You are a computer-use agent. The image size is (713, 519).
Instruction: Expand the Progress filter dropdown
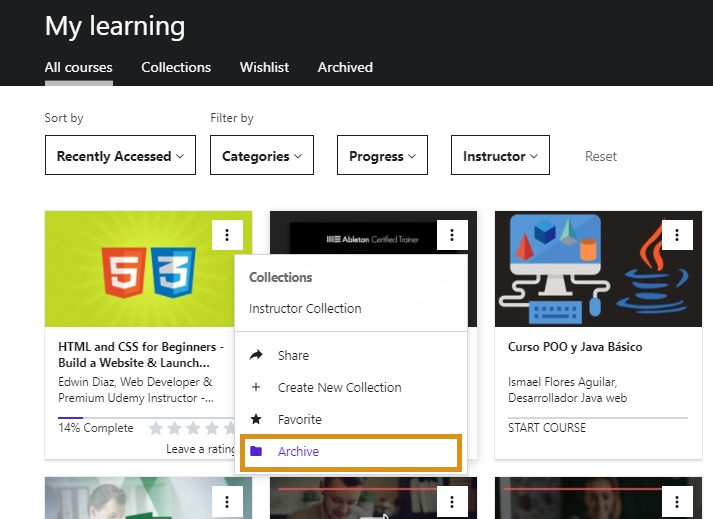point(382,156)
